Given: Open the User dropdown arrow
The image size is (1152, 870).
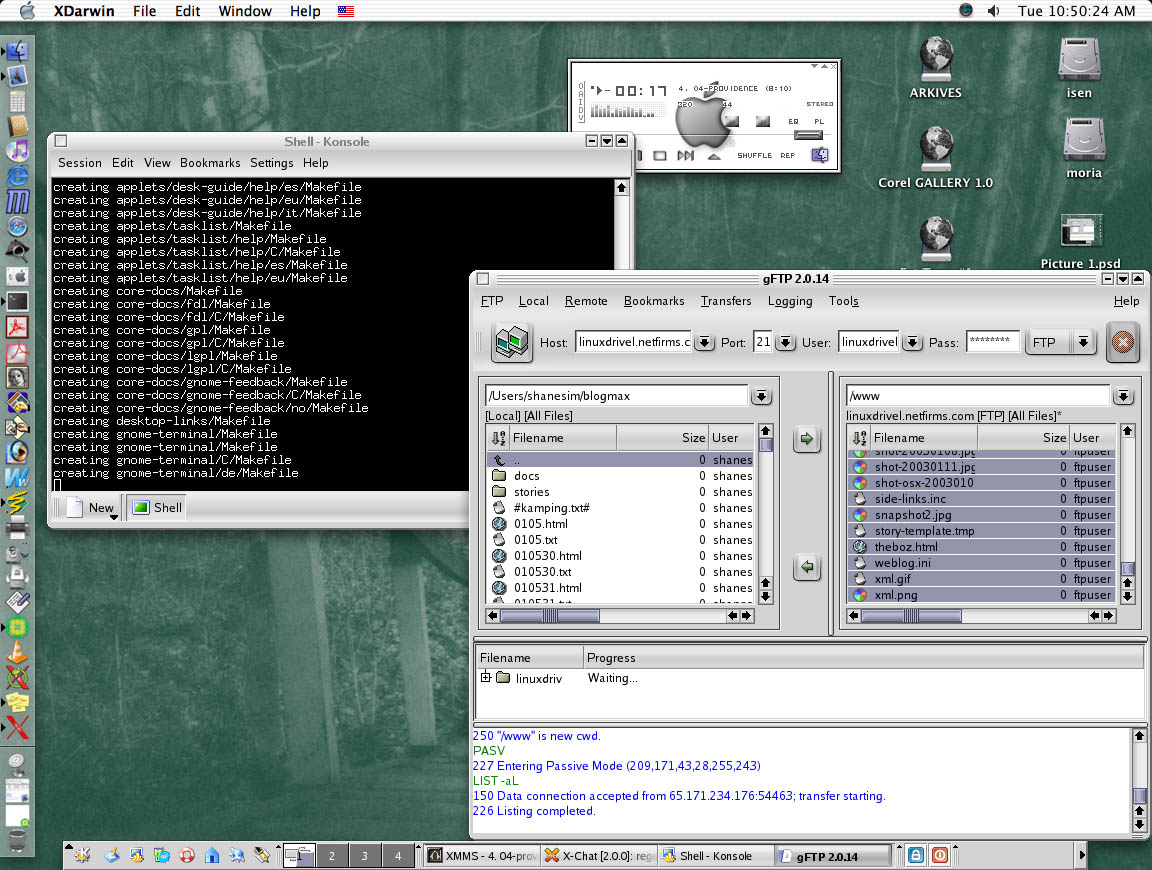Looking at the screenshot, I should coord(912,342).
